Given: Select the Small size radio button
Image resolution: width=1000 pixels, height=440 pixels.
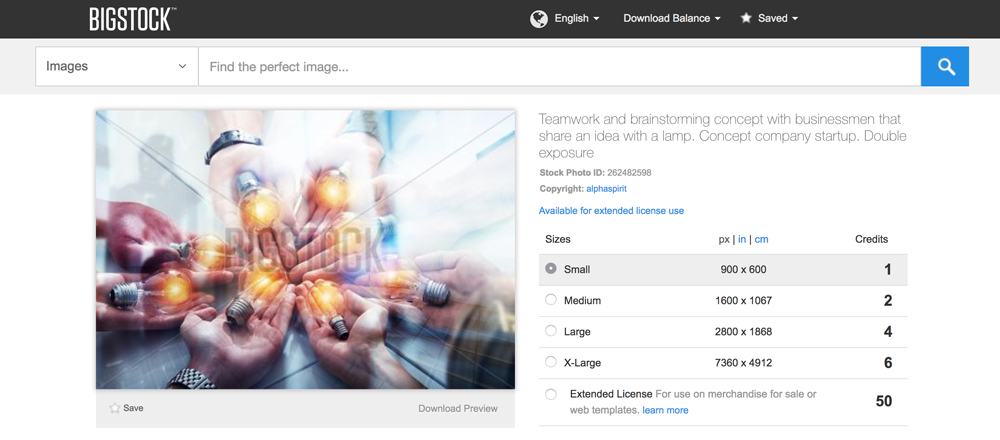Looking at the screenshot, I should tap(551, 269).
